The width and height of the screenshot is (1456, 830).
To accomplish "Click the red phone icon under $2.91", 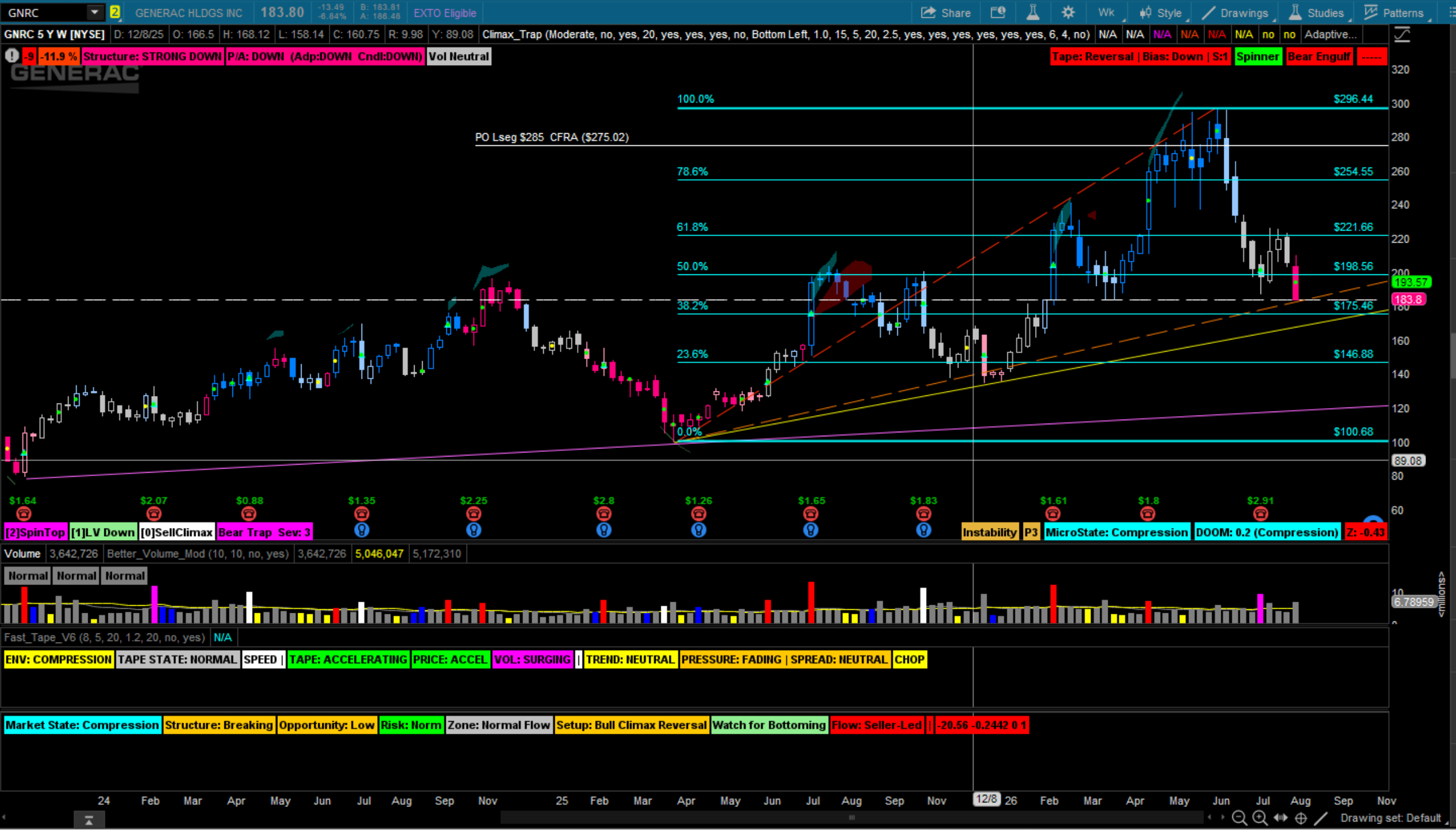I will tap(1261, 514).
